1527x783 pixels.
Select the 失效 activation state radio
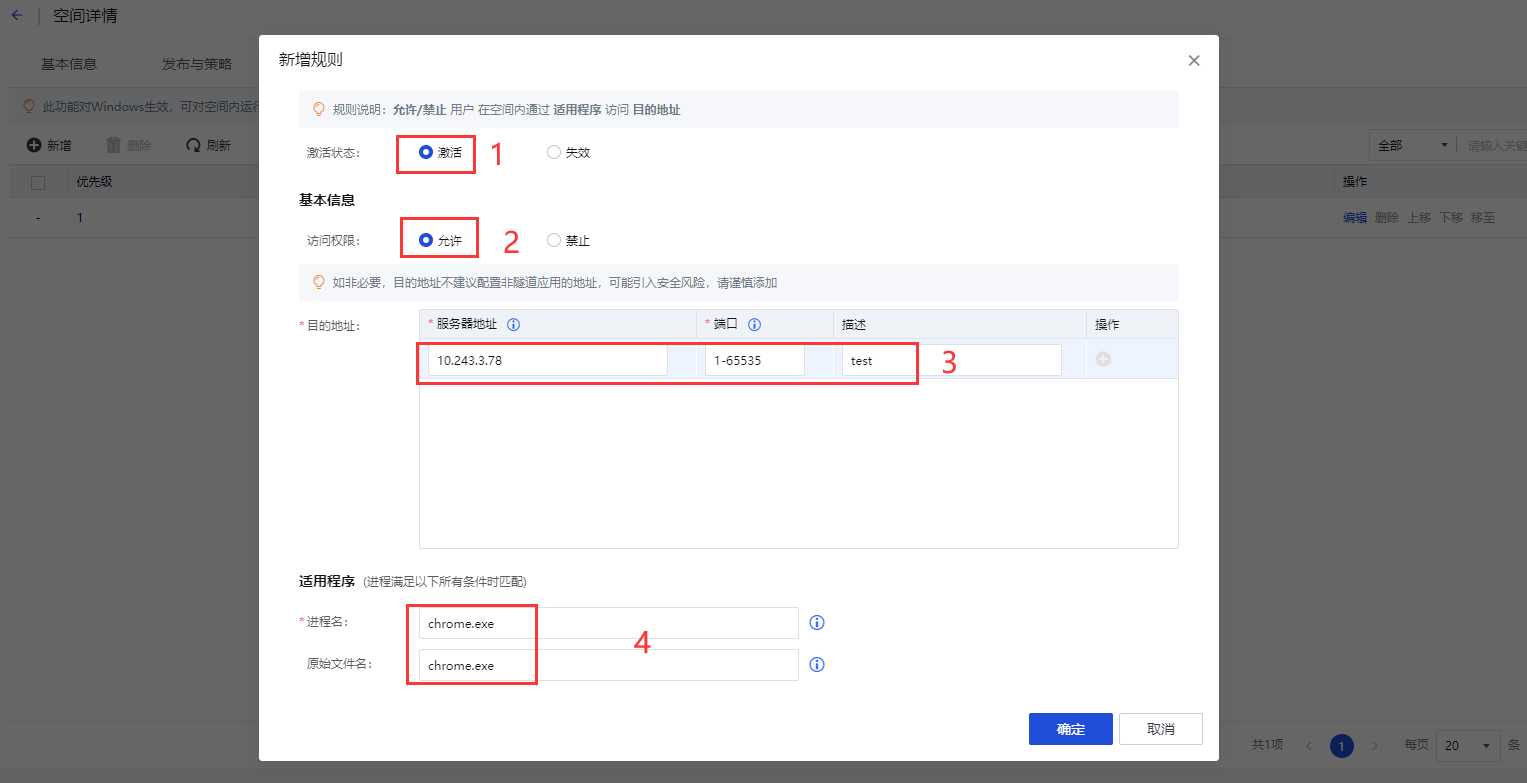[554, 153]
